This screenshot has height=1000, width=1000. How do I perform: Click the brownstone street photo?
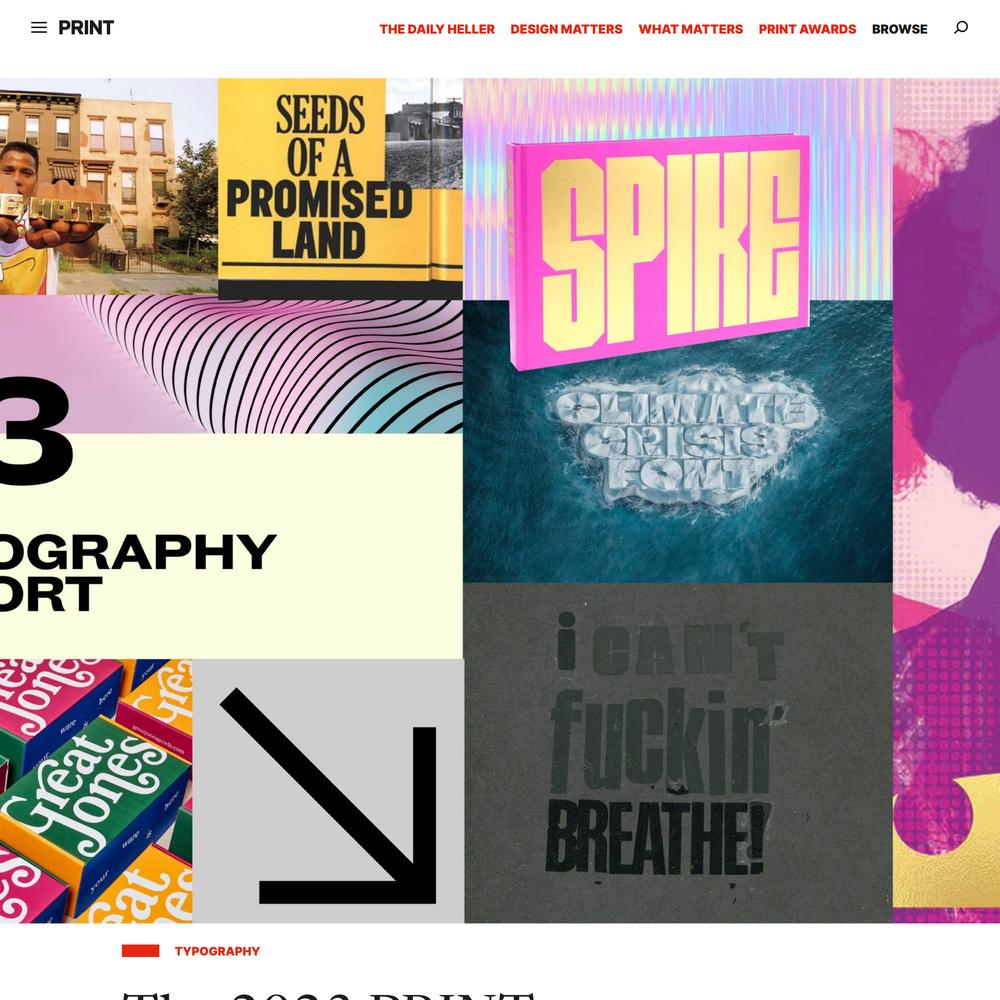[109, 186]
